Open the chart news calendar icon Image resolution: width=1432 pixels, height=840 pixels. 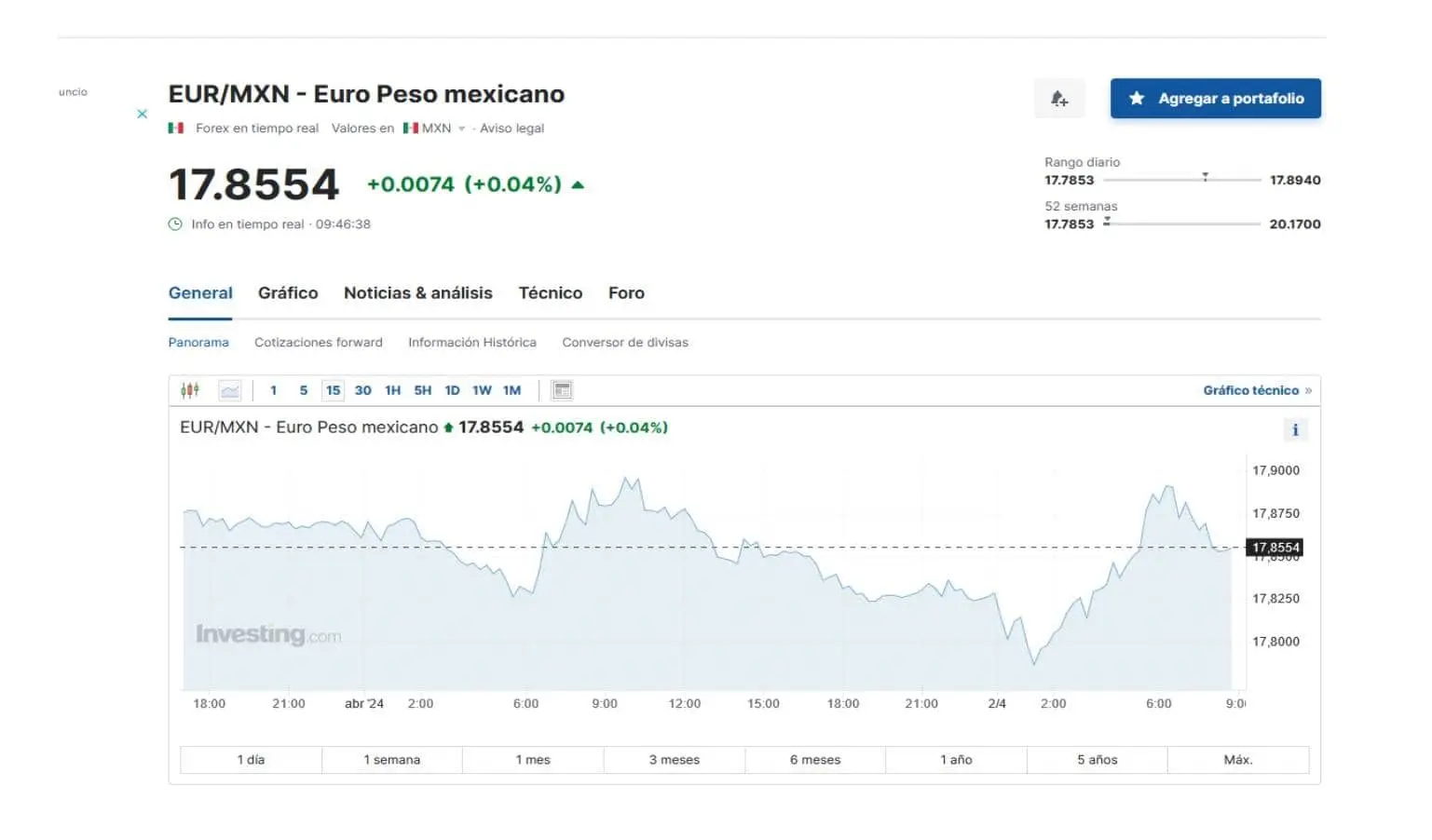point(562,390)
